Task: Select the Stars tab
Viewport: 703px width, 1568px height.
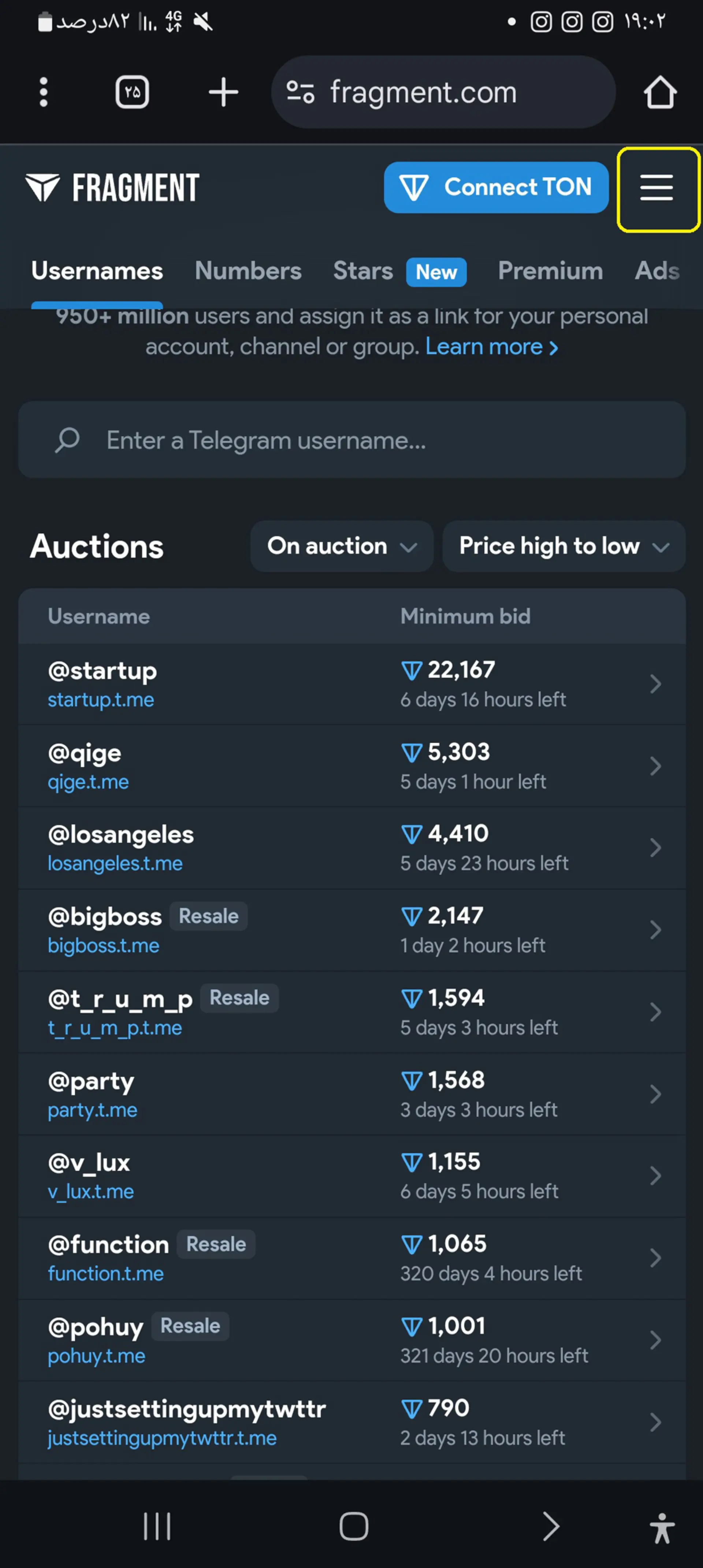Action: tap(363, 271)
